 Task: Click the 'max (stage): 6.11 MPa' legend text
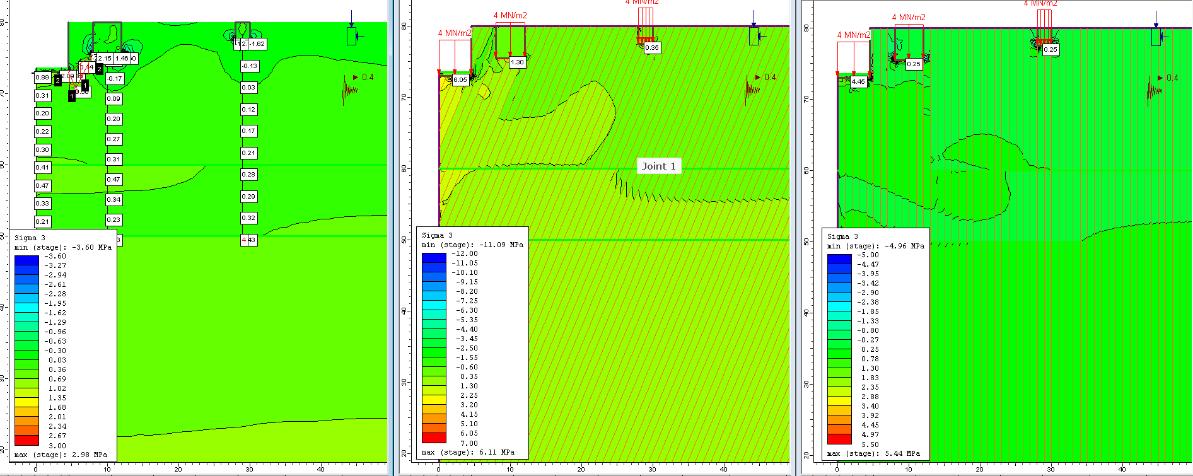(468, 452)
